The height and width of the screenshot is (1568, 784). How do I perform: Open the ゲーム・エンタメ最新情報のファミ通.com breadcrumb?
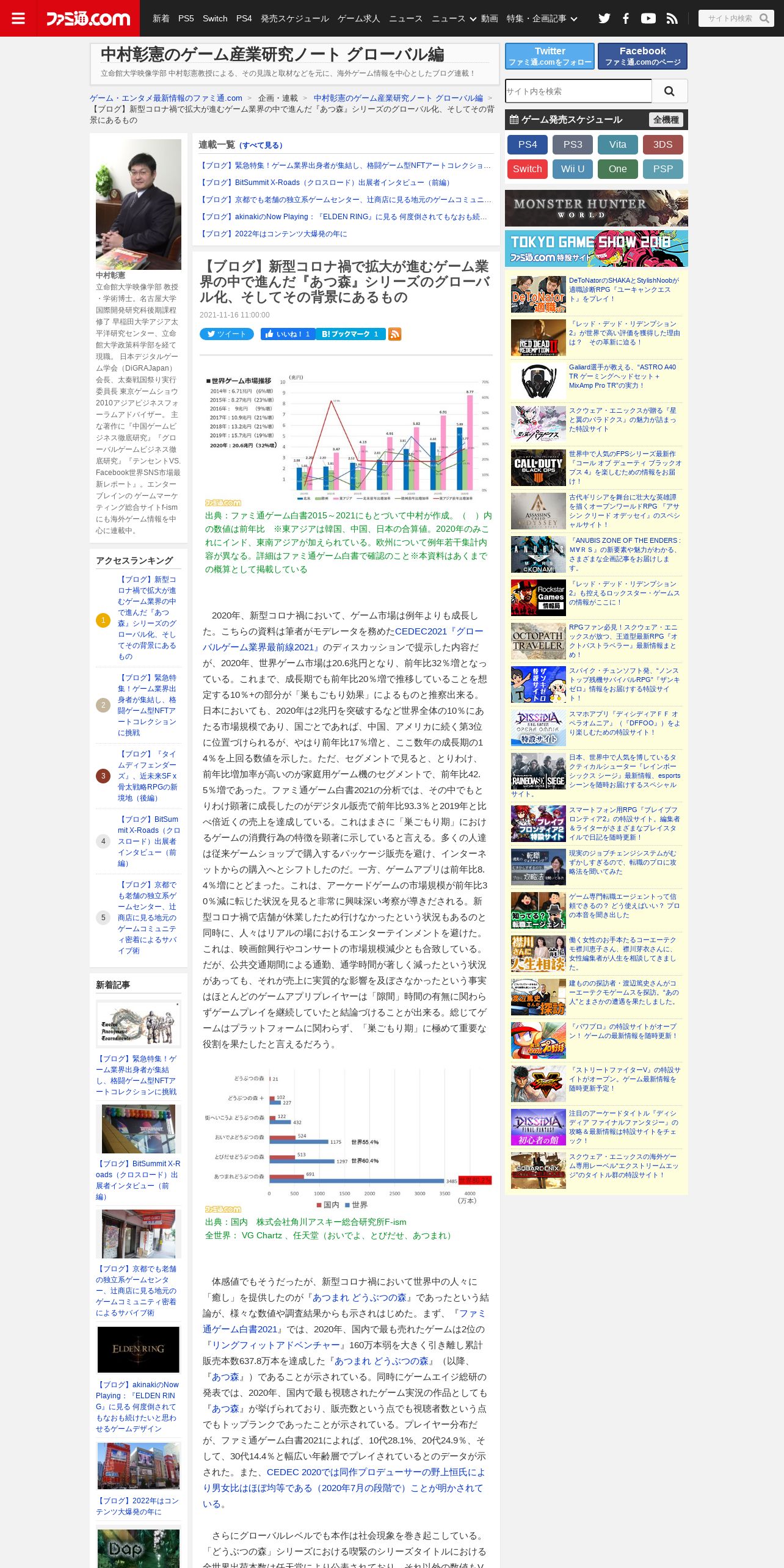click(x=166, y=98)
